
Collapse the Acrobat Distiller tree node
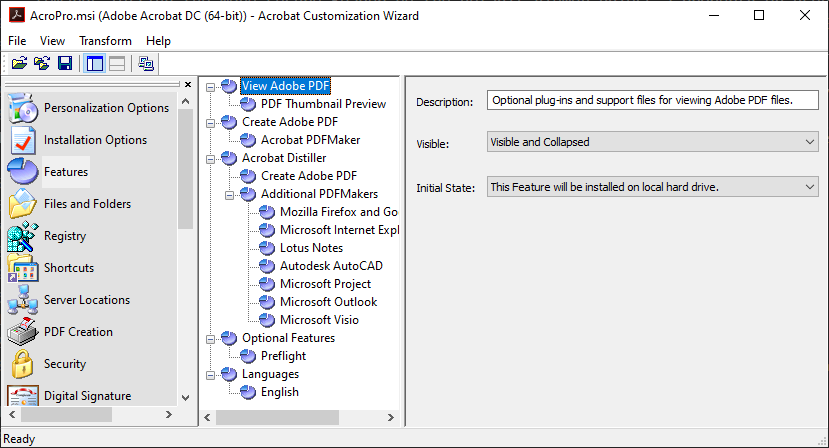pos(210,158)
